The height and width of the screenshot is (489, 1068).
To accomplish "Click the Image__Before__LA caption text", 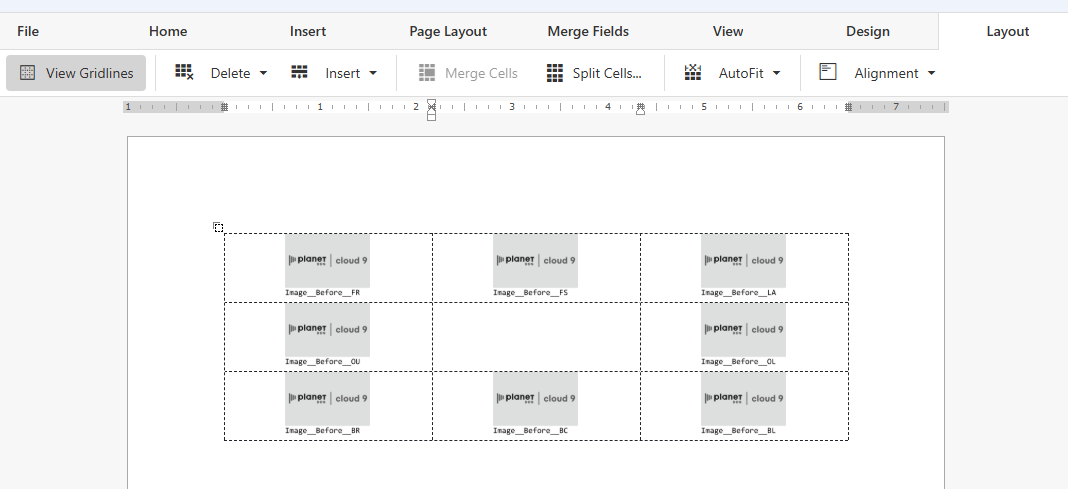I will [x=738, y=293].
